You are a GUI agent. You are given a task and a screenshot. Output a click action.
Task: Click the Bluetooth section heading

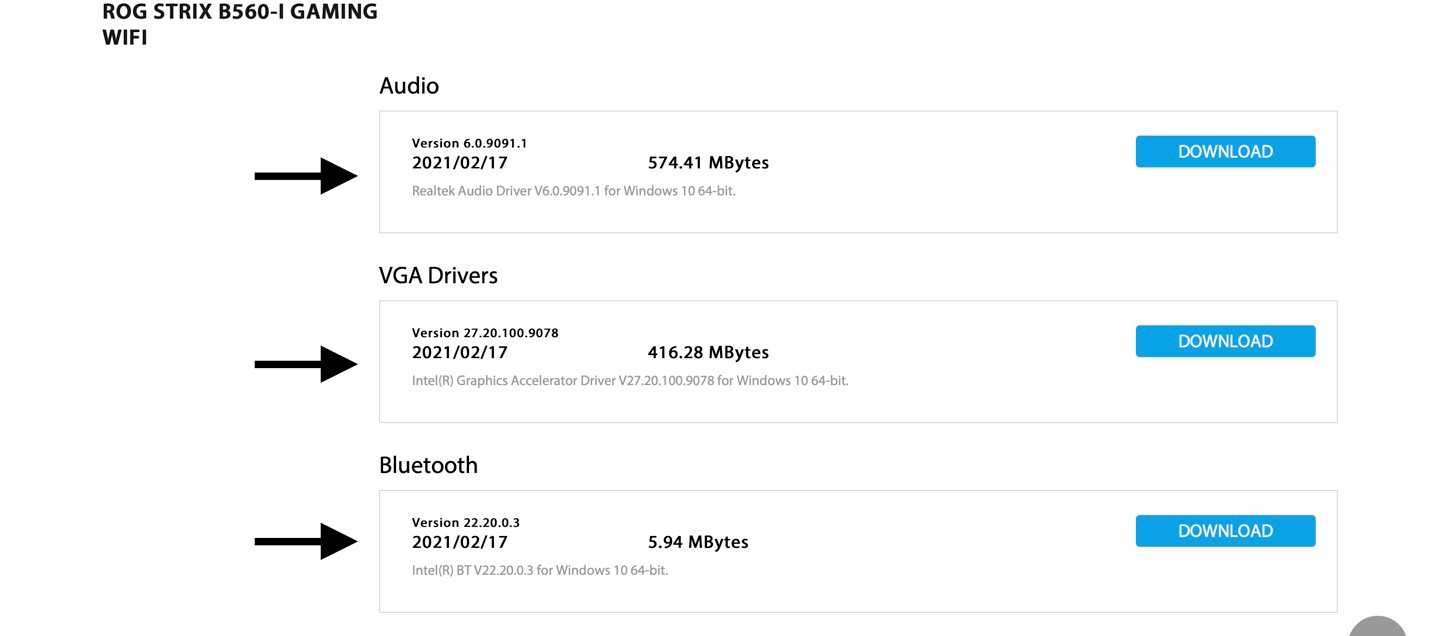click(428, 465)
